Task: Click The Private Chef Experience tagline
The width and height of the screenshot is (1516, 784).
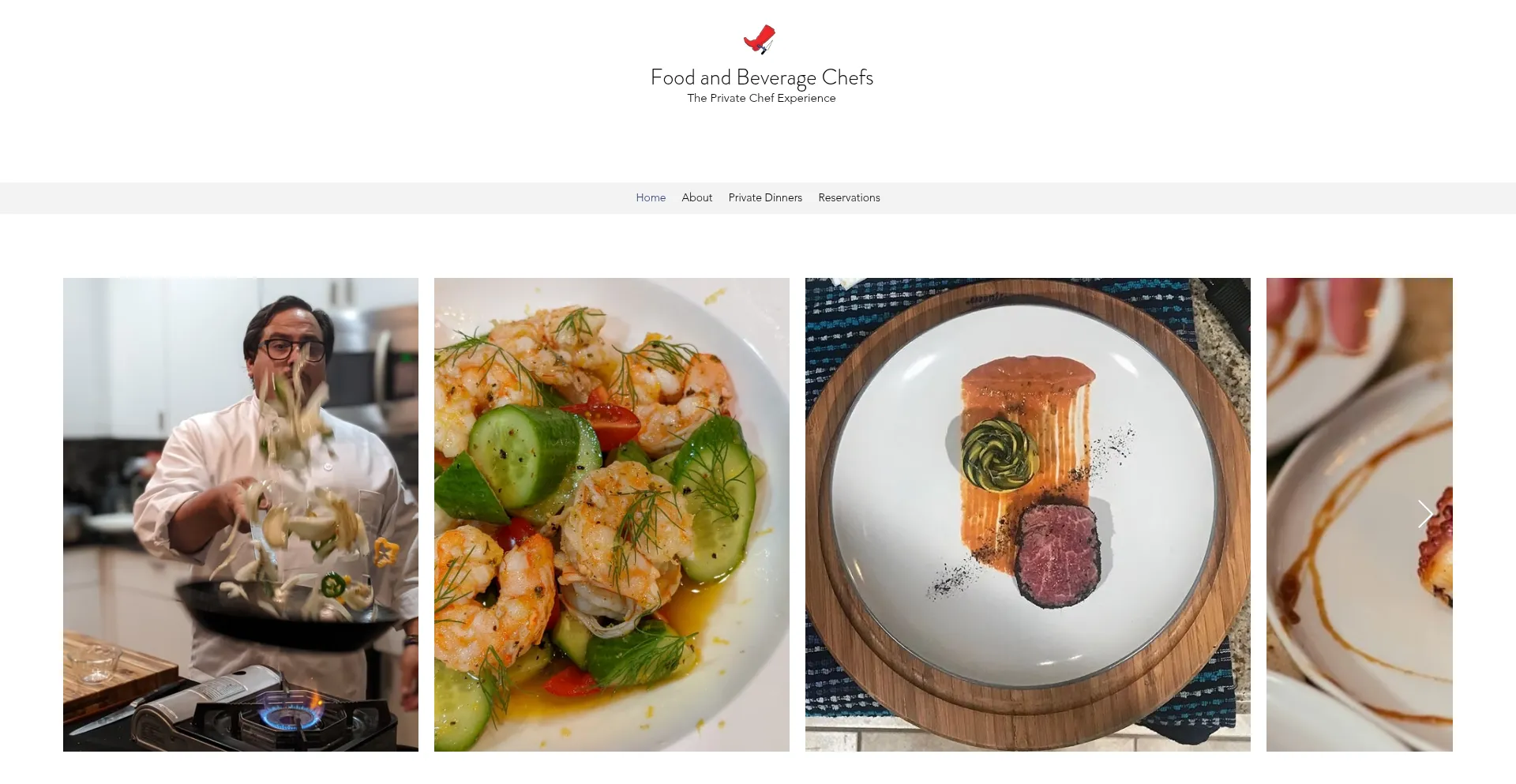Action: tap(761, 98)
